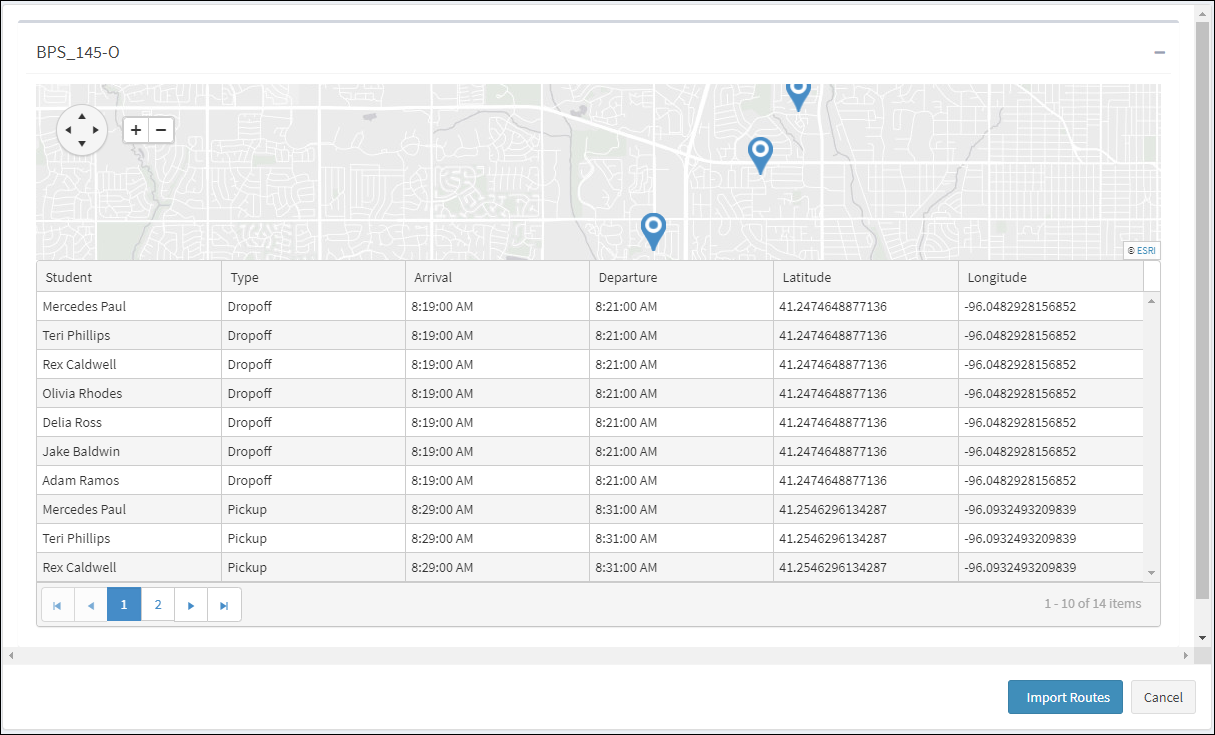Cancel the route import dialog
Screen dimensions: 1215x735
(1163, 697)
